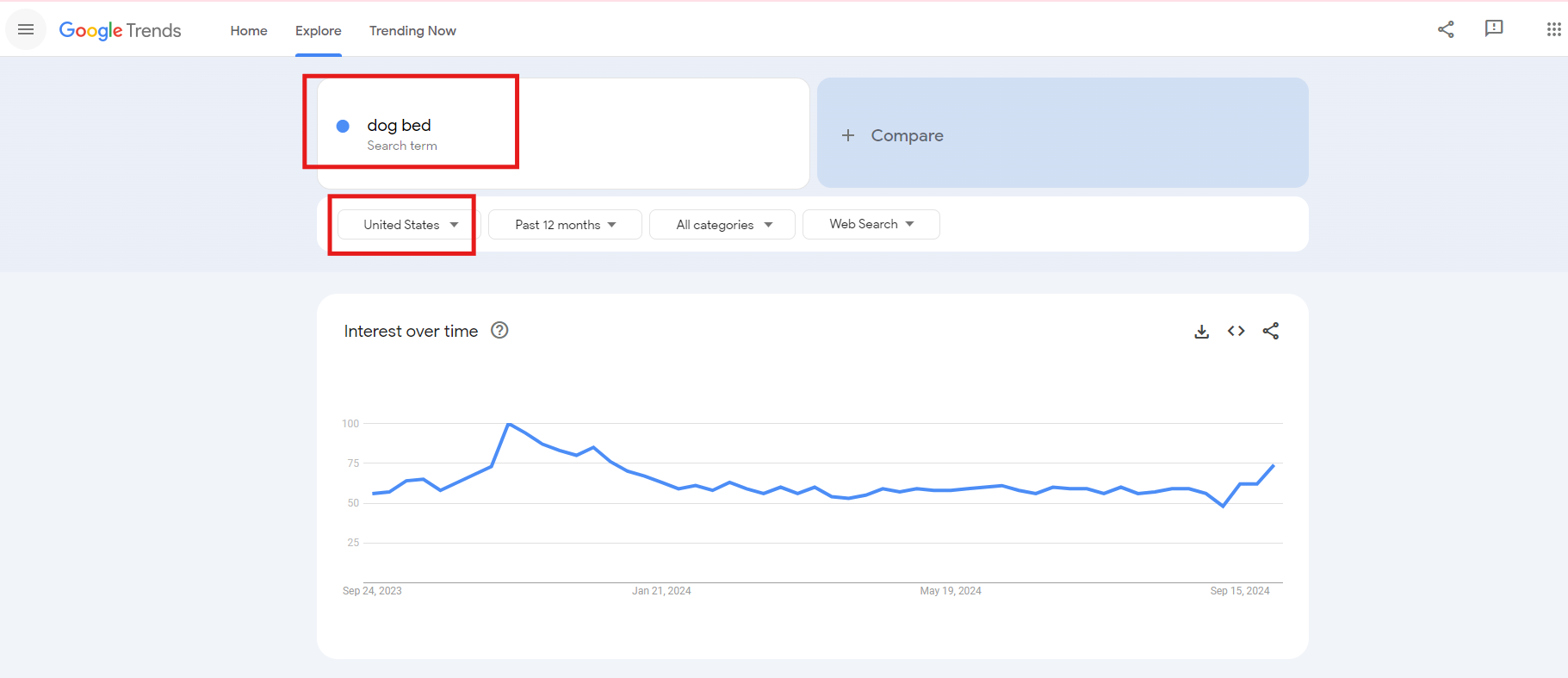Select the Explore tab
Screen dimensions: 1568x678
point(319,30)
